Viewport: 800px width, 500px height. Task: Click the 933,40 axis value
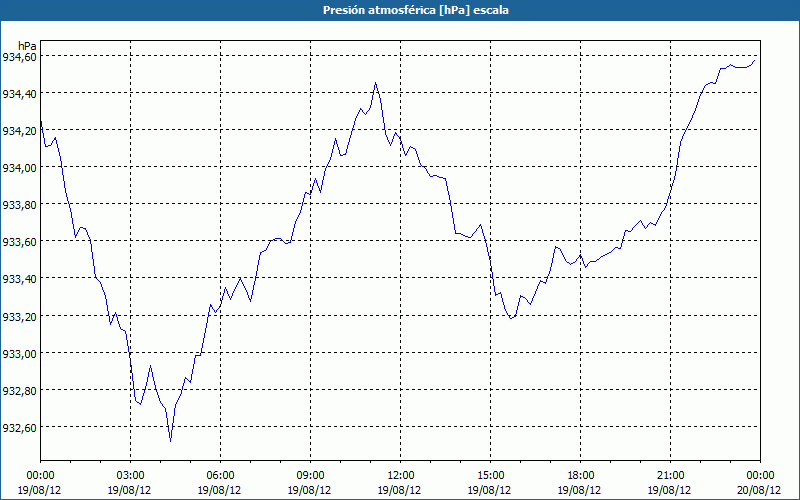[19, 279]
